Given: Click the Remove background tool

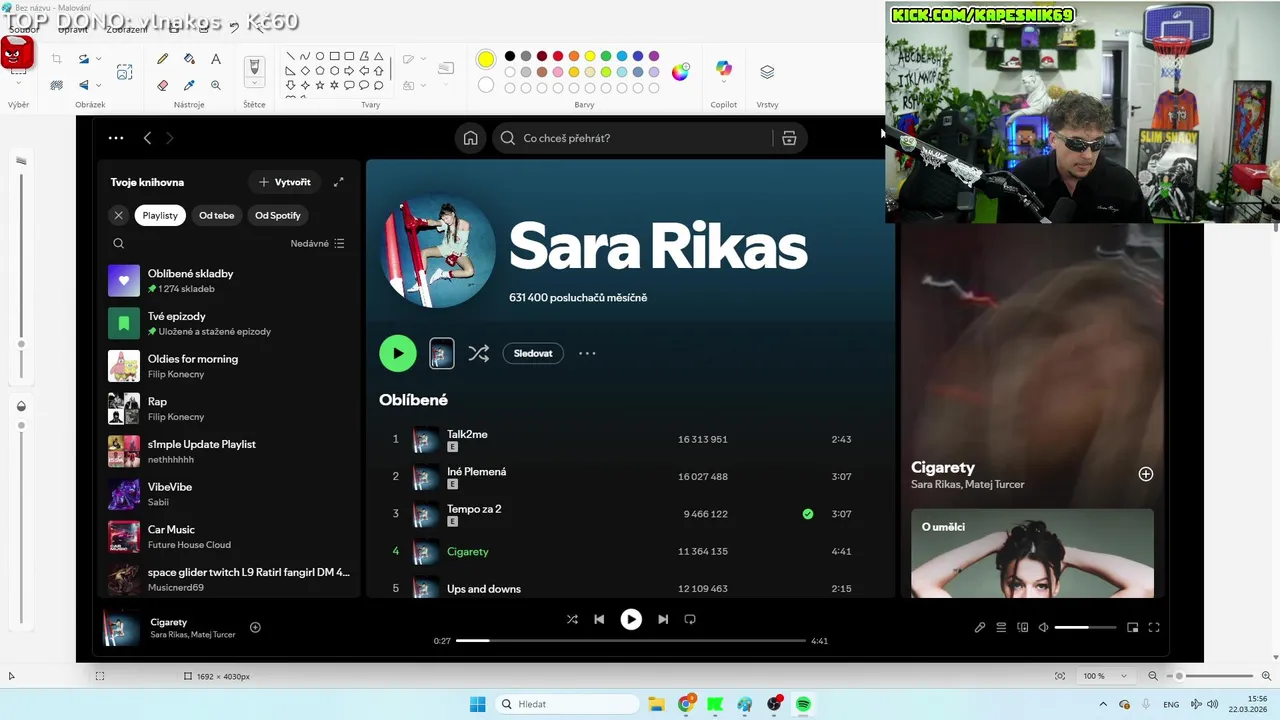Looking at the screenshot, I should (56, 85).
